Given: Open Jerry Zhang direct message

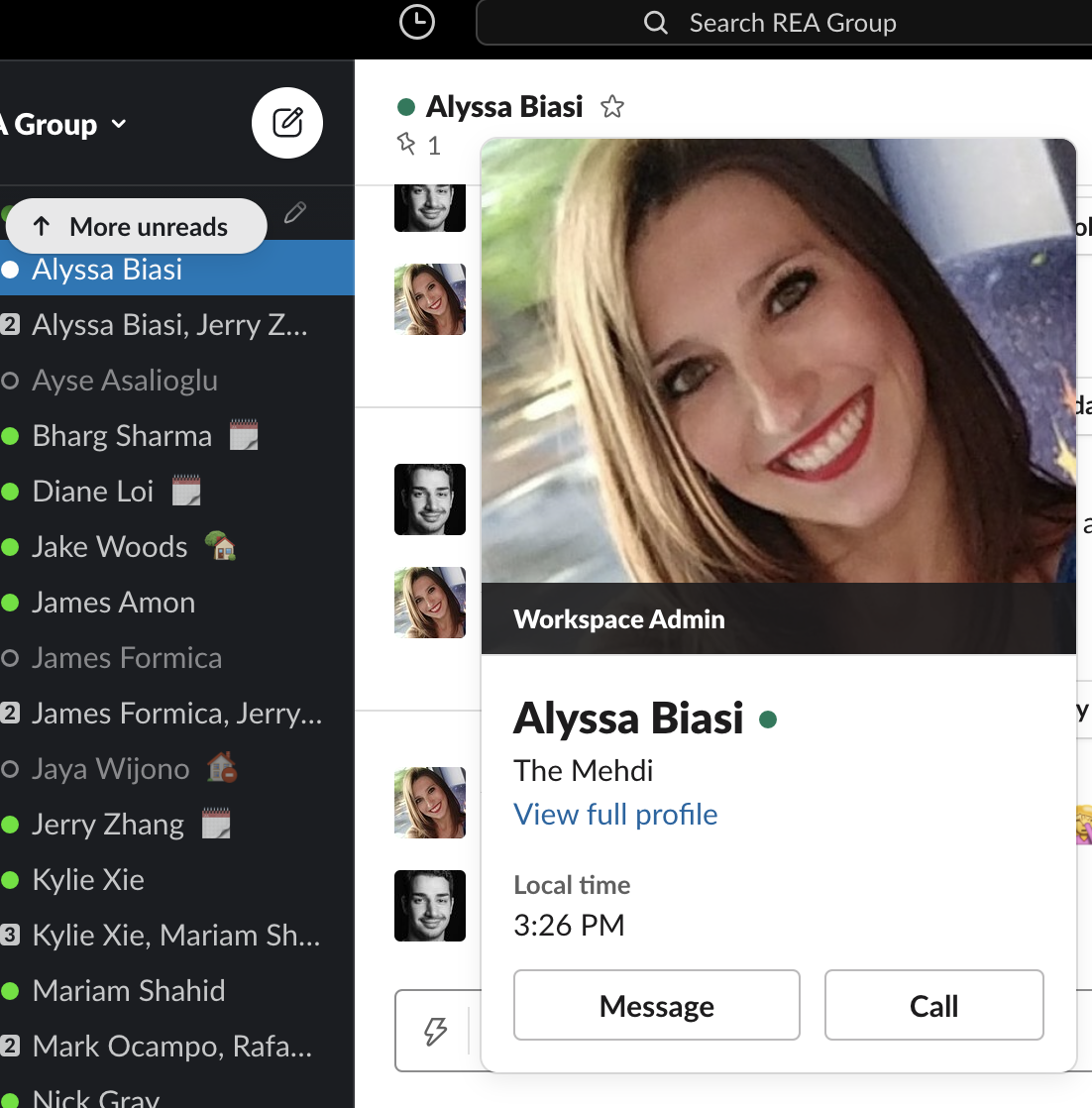Looking at the screenshot, I should 177,824.
